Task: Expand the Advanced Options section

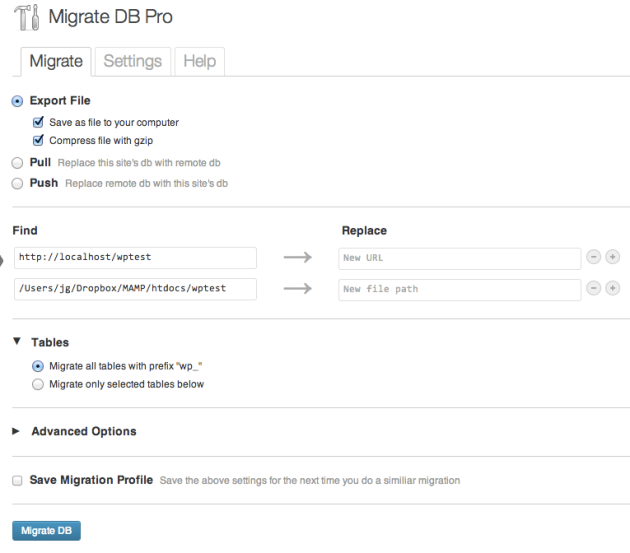Action: pos(16,431)
